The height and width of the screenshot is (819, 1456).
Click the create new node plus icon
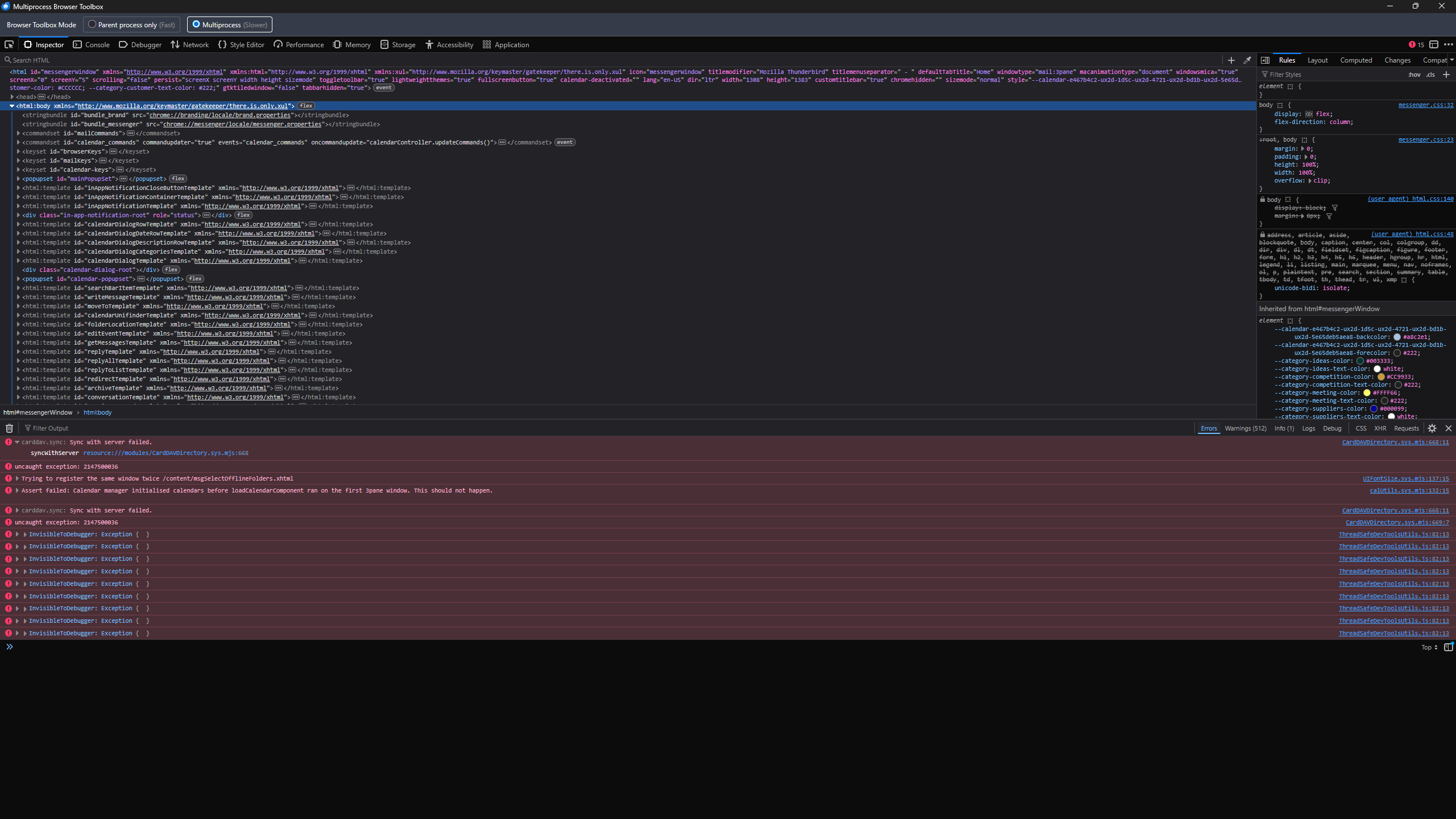click(x=1231, y=60)
